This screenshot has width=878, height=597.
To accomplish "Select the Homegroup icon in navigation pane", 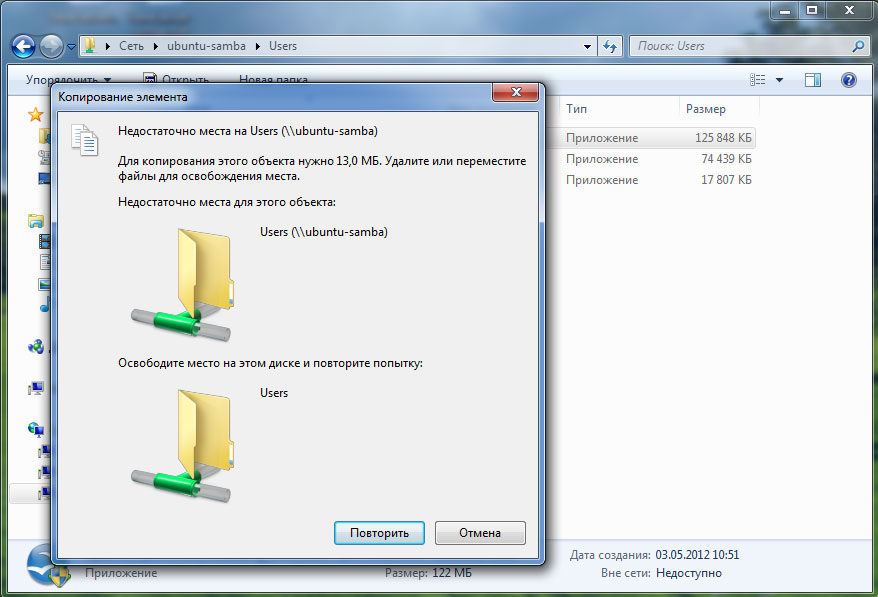I will (36, 347).
